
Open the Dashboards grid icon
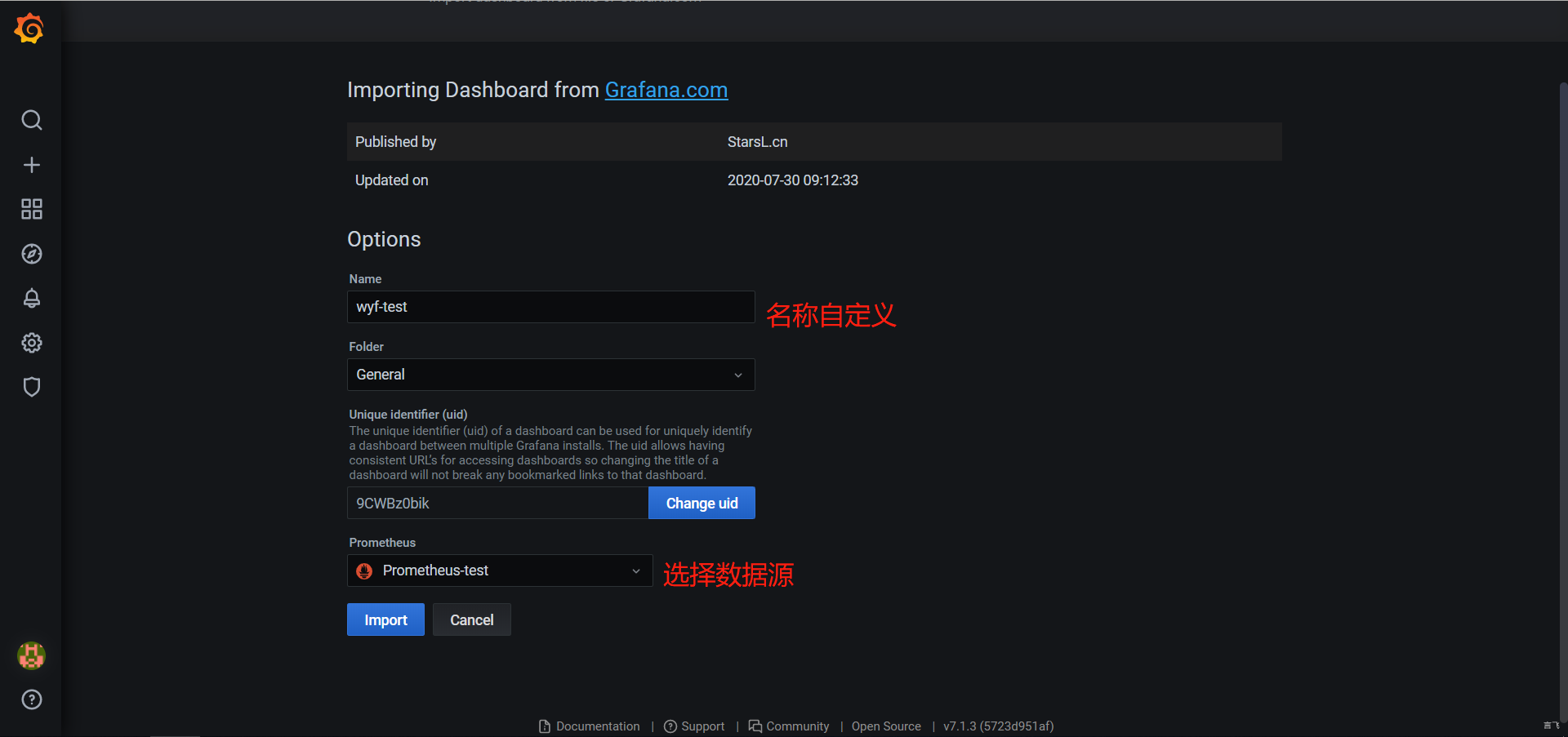coord(32,209)
